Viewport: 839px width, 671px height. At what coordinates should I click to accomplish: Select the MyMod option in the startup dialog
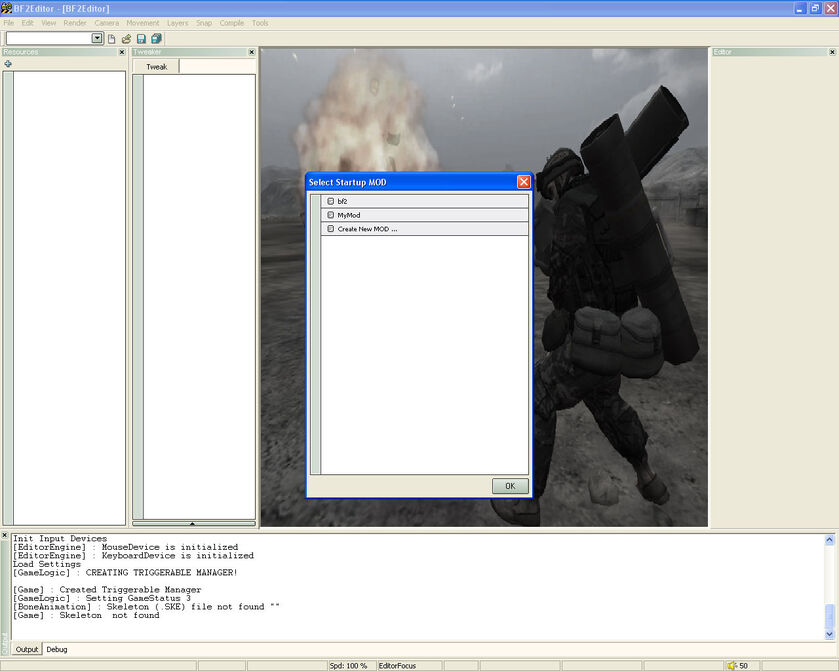click(x=348, y=214)
